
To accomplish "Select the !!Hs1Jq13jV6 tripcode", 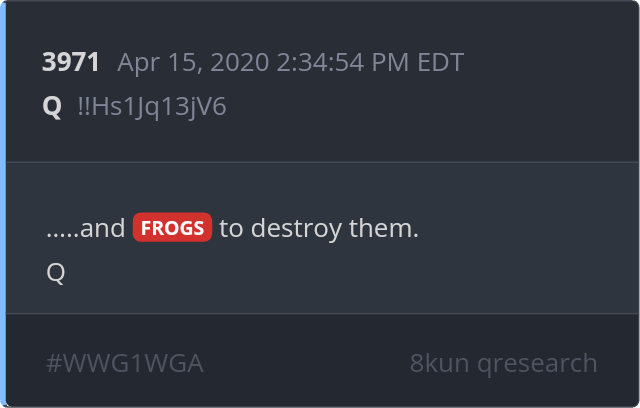I will coord(152,107).
